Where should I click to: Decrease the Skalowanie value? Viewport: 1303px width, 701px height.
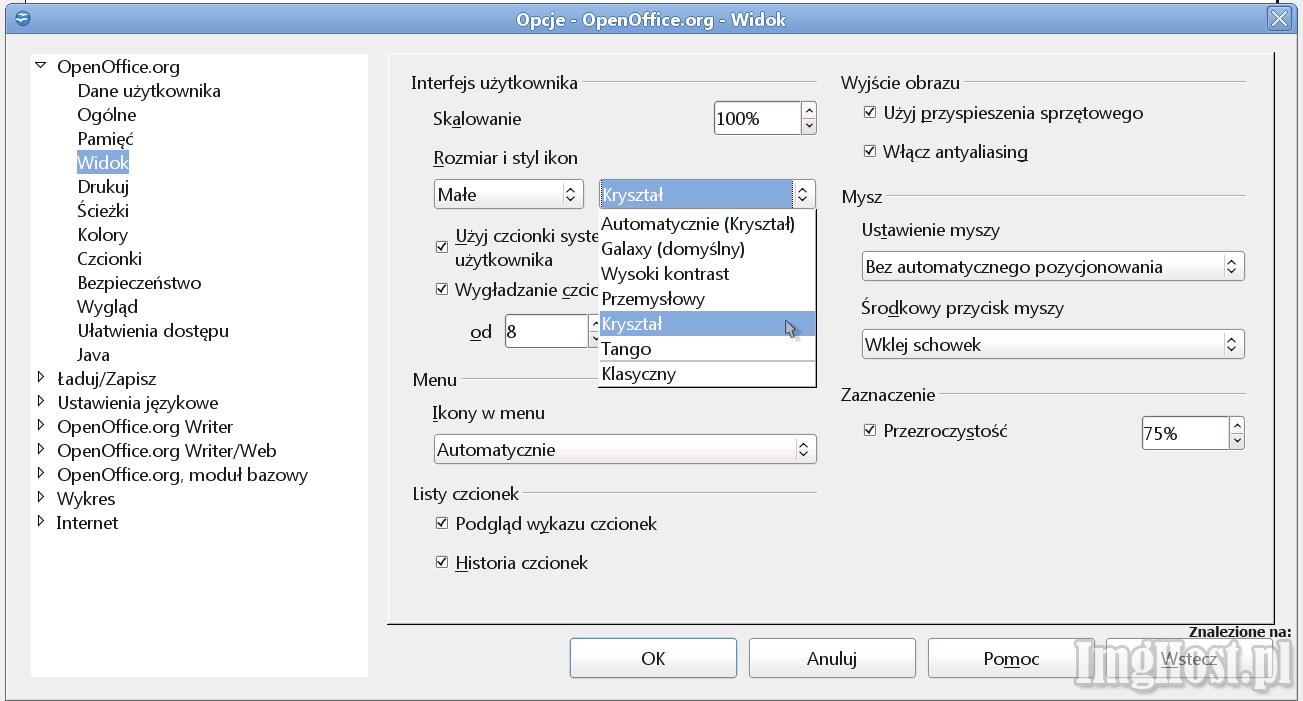(809, 126)
